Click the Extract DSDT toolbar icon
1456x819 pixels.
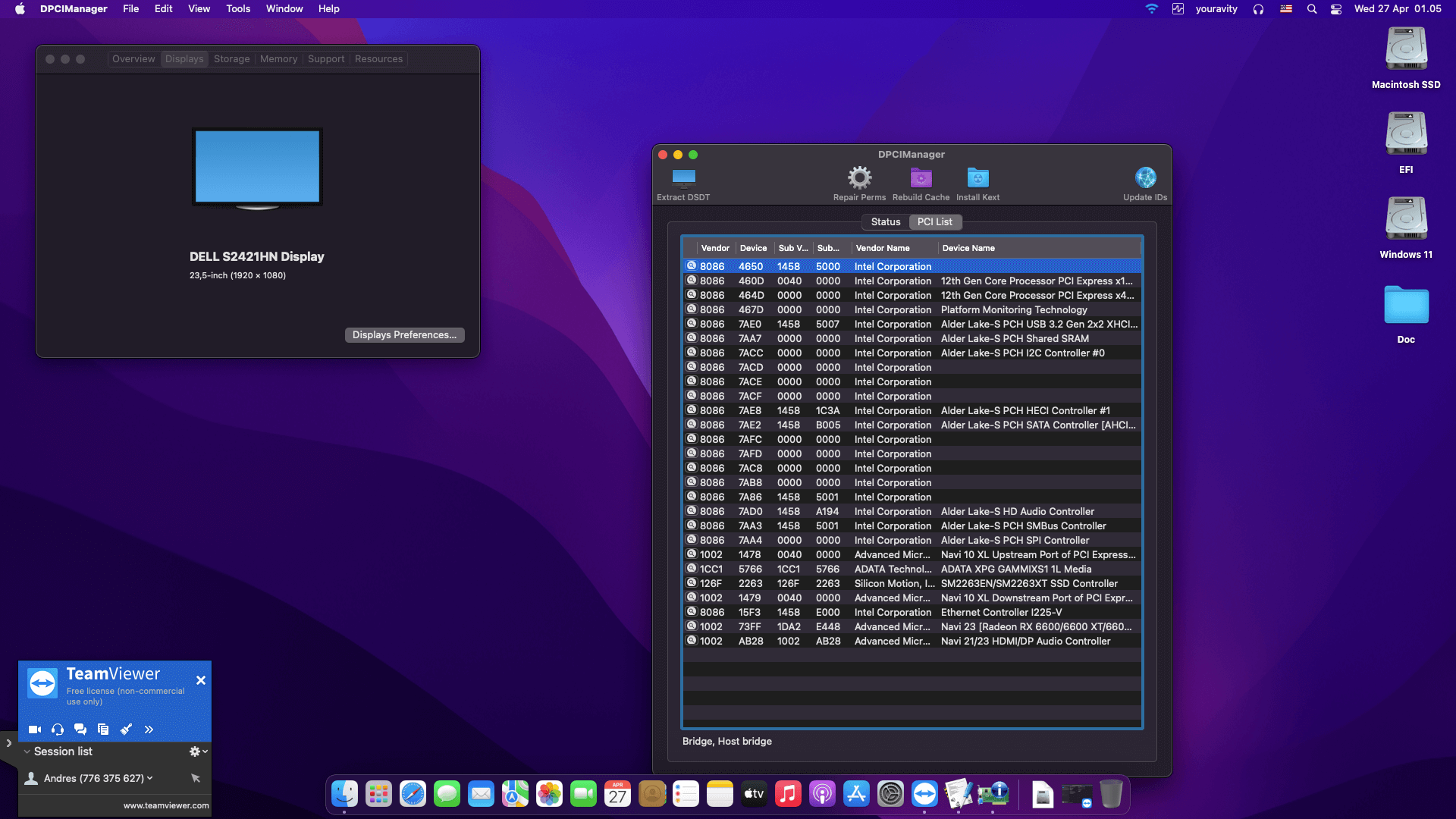[x=683, y=178]
